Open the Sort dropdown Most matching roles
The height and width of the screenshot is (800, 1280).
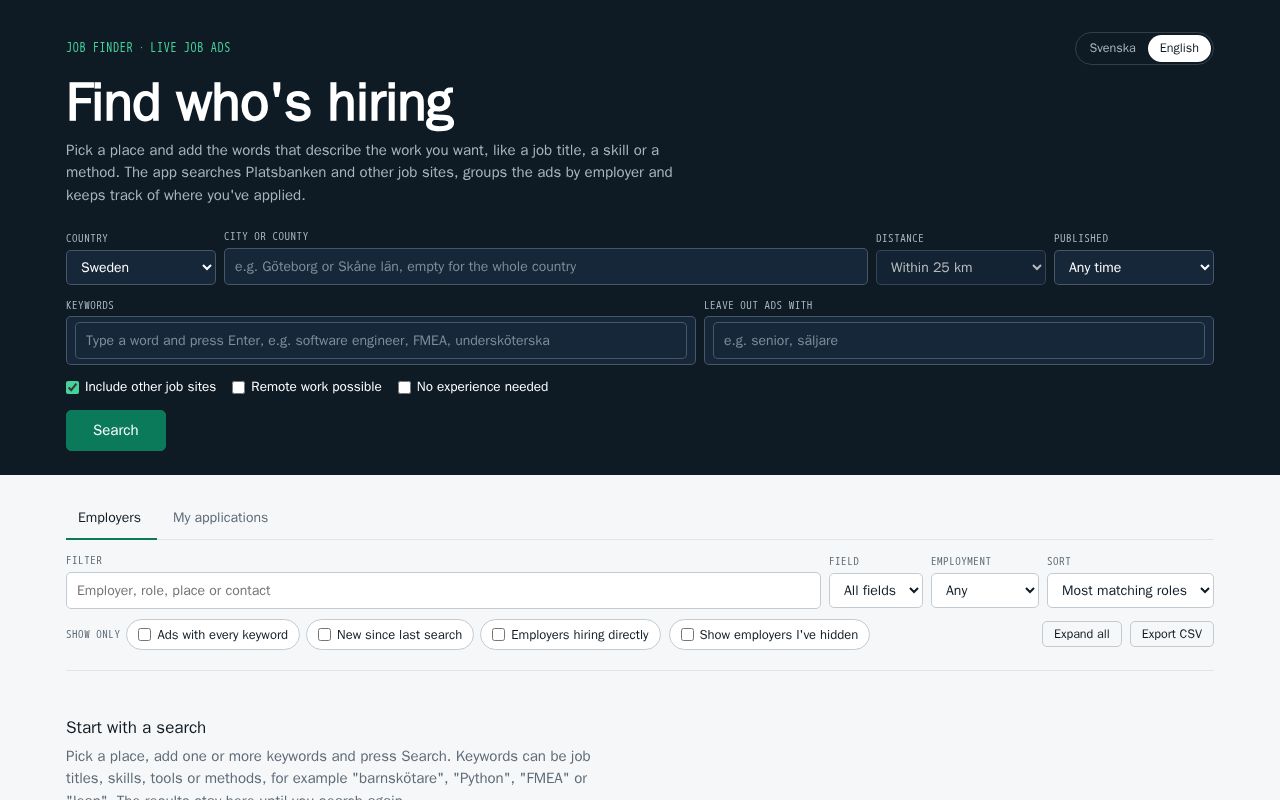tap(1130, 590)
